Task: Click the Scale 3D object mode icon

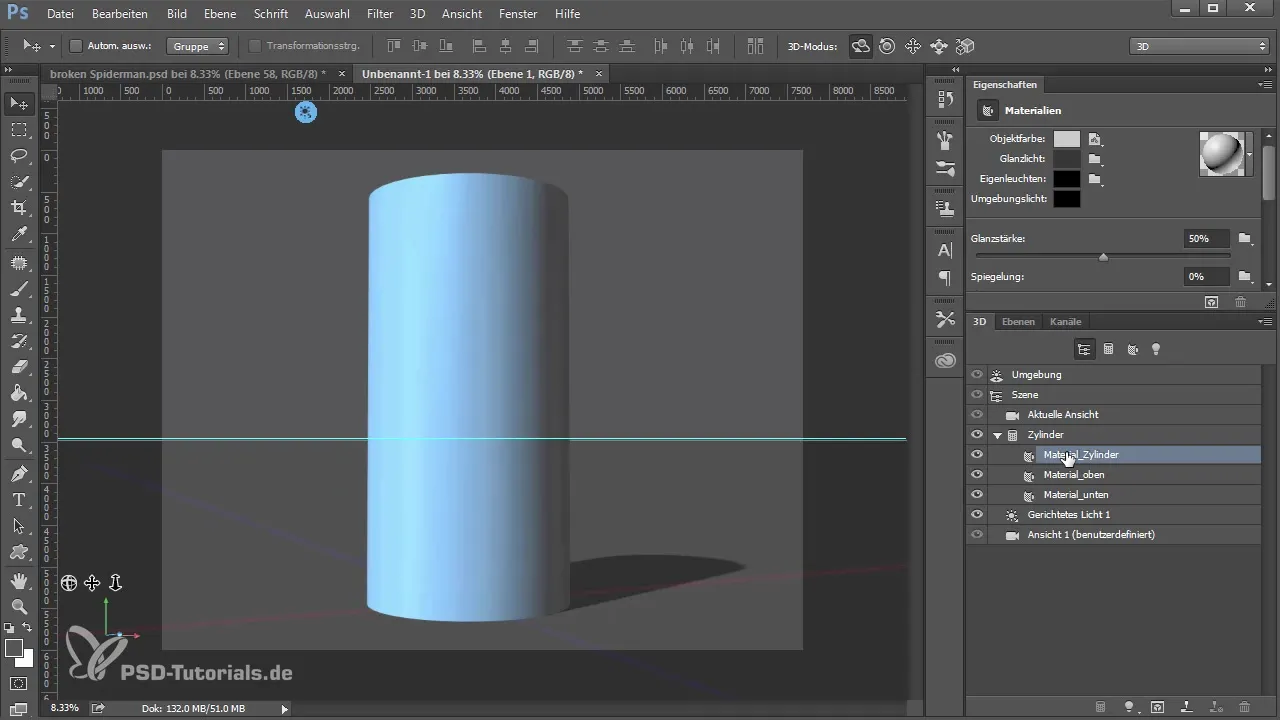Action: tap(965, 46)
